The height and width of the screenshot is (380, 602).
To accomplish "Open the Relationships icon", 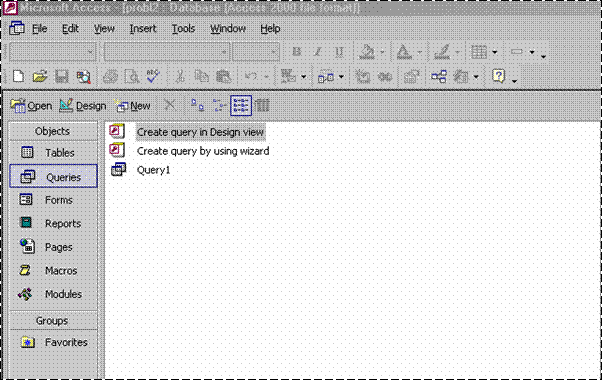I will pyautogui.click(x=438, y=76).
